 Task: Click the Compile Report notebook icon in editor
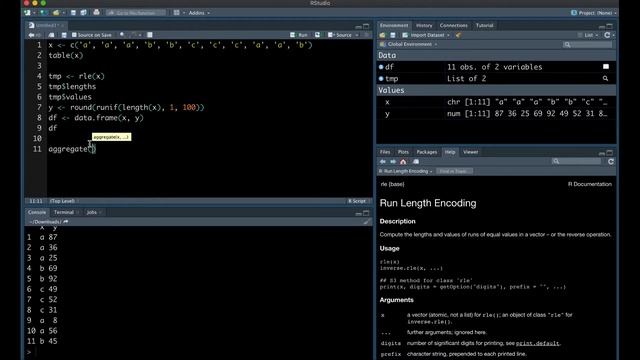[150, 35]
